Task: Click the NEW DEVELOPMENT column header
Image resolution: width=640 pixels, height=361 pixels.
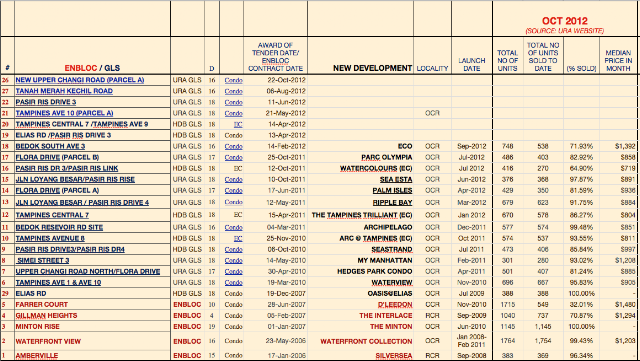Action: click(x=372, y=68)
